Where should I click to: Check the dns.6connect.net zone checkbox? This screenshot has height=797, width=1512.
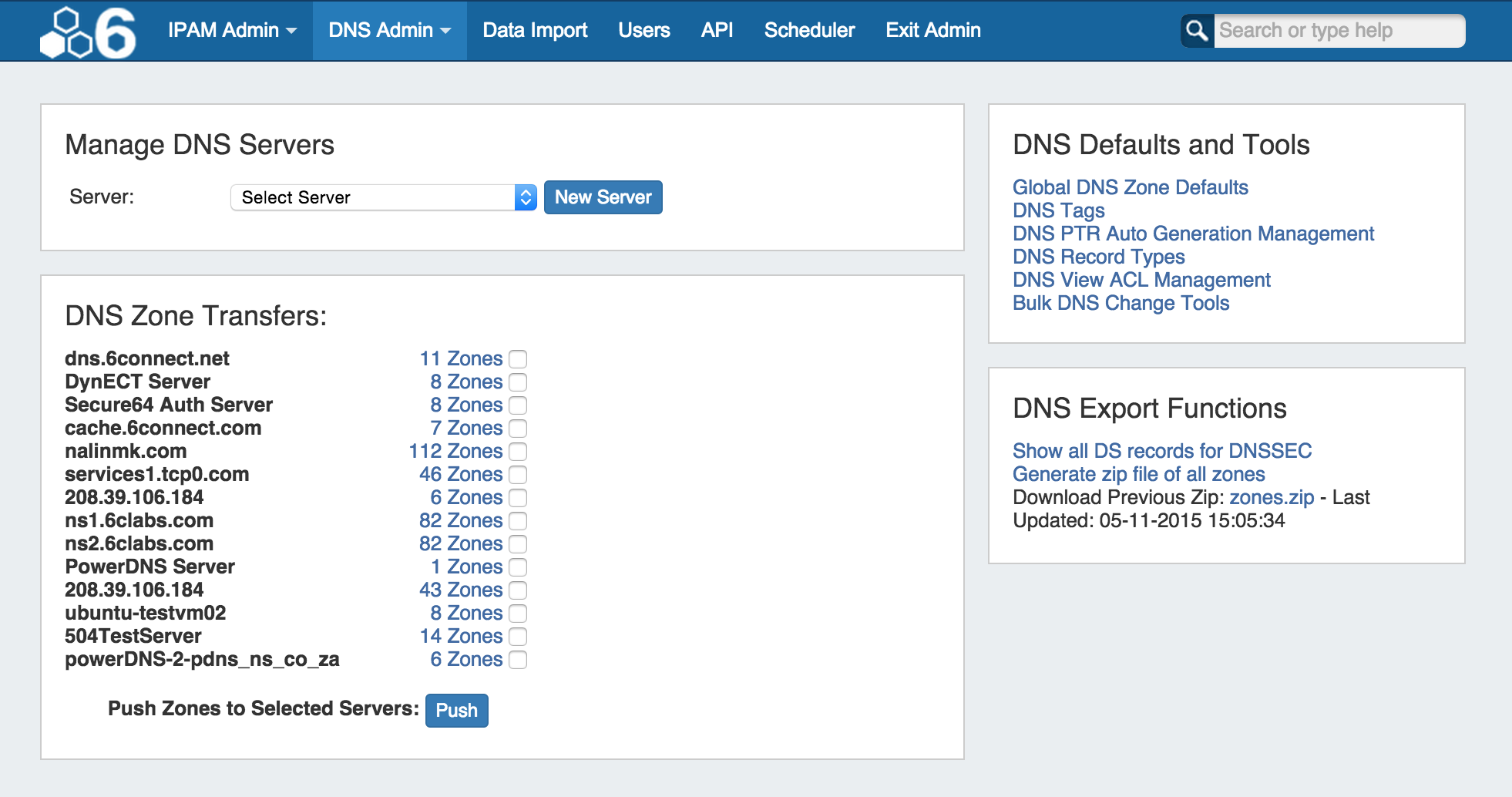pos(518,359)
